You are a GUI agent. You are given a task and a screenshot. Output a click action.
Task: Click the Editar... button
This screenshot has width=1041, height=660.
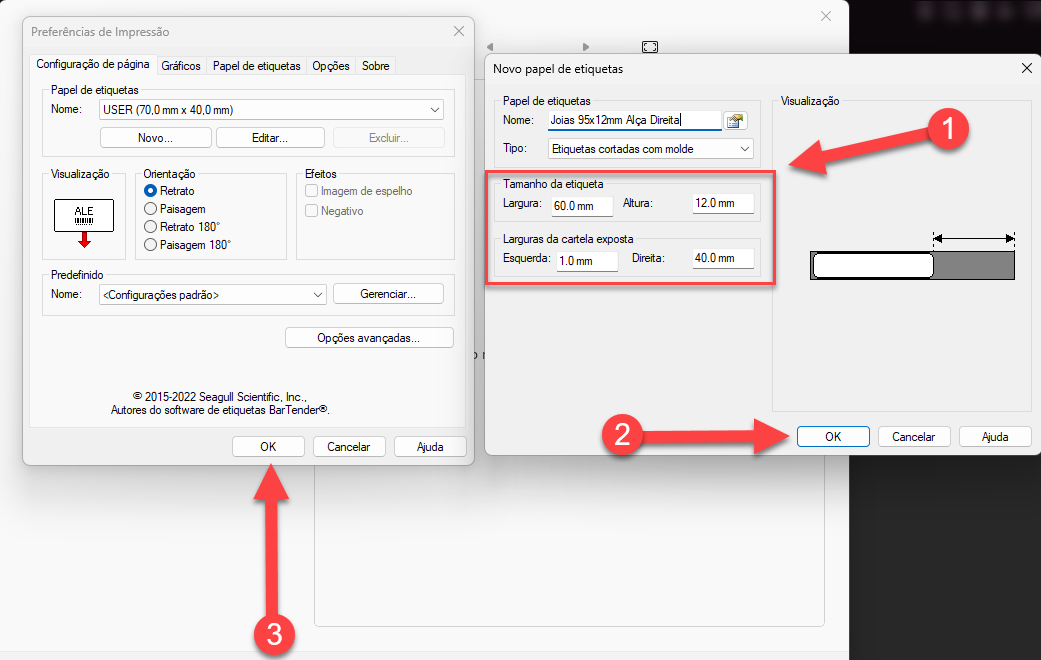pos(270,137)
